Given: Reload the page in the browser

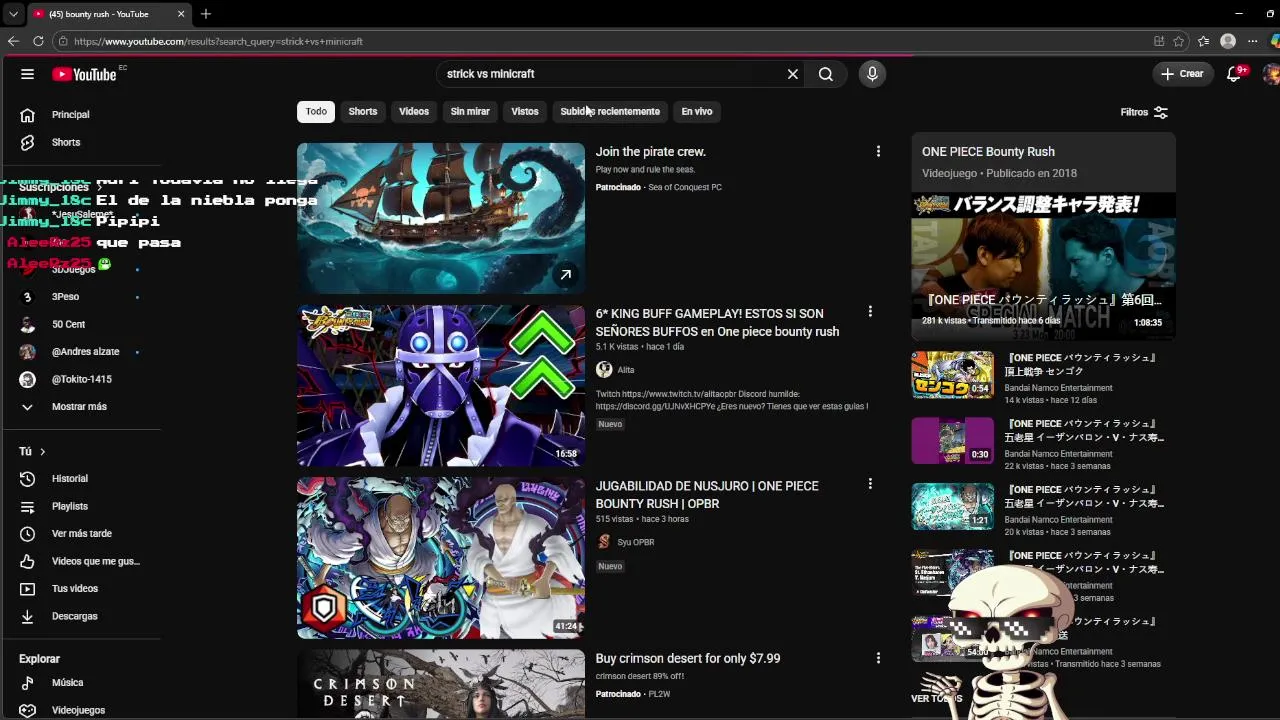Looking at the screenshot, I should click(38, 41).
